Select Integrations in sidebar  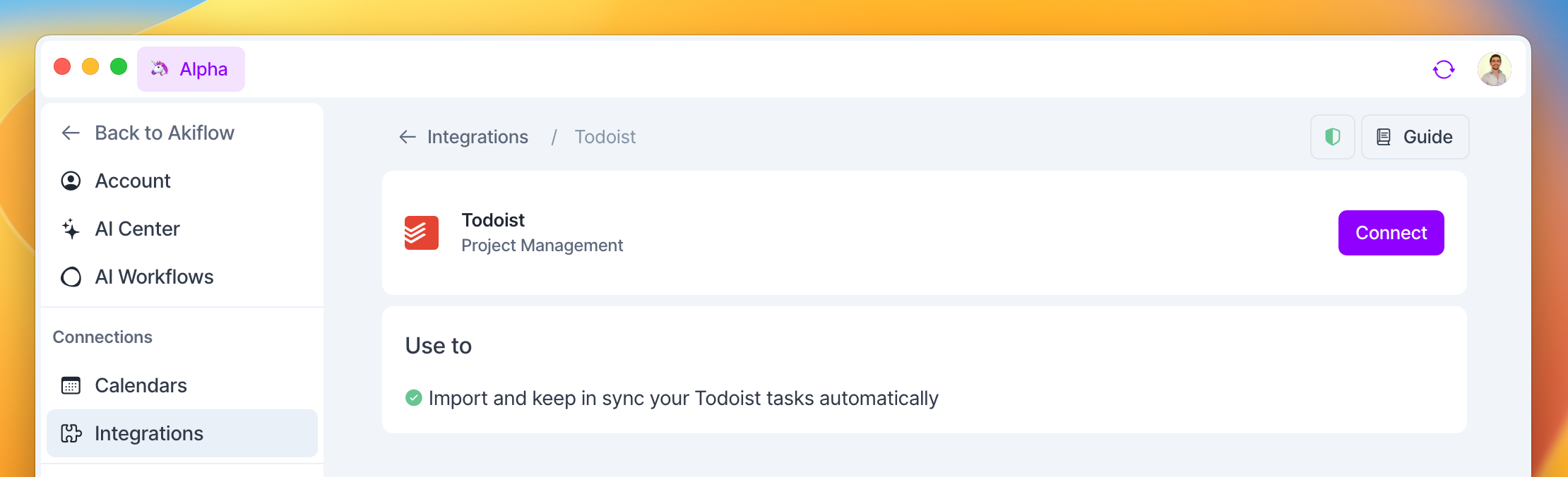click(x=182, y=433)
